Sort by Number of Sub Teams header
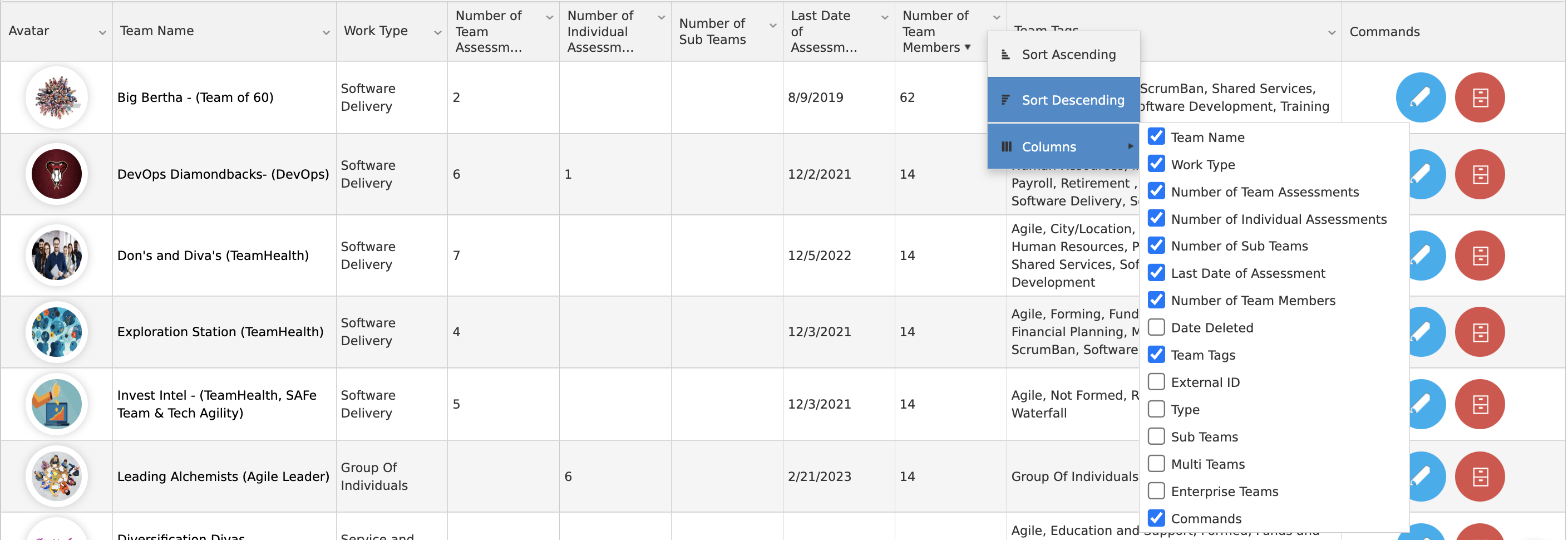Image resolution: width=1568 pixels, height=540 pixels. [712, 31]
